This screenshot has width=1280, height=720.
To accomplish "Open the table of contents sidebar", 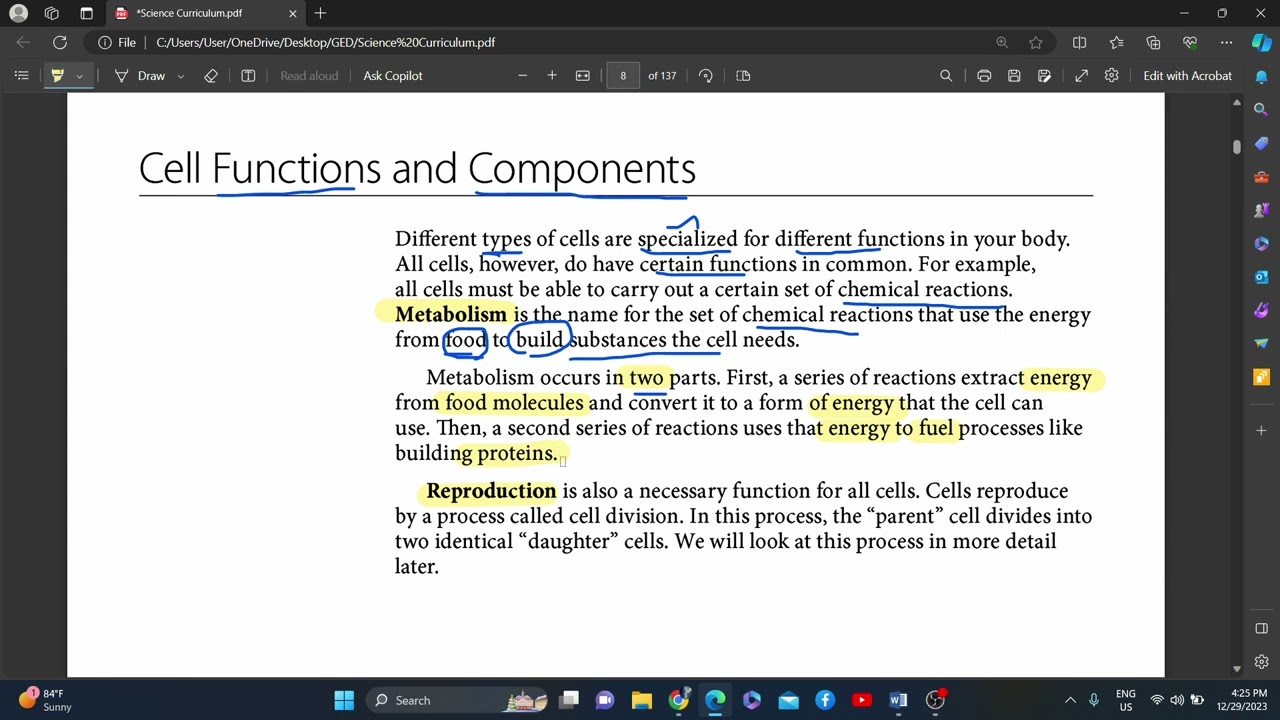I will tap(21, 76).
